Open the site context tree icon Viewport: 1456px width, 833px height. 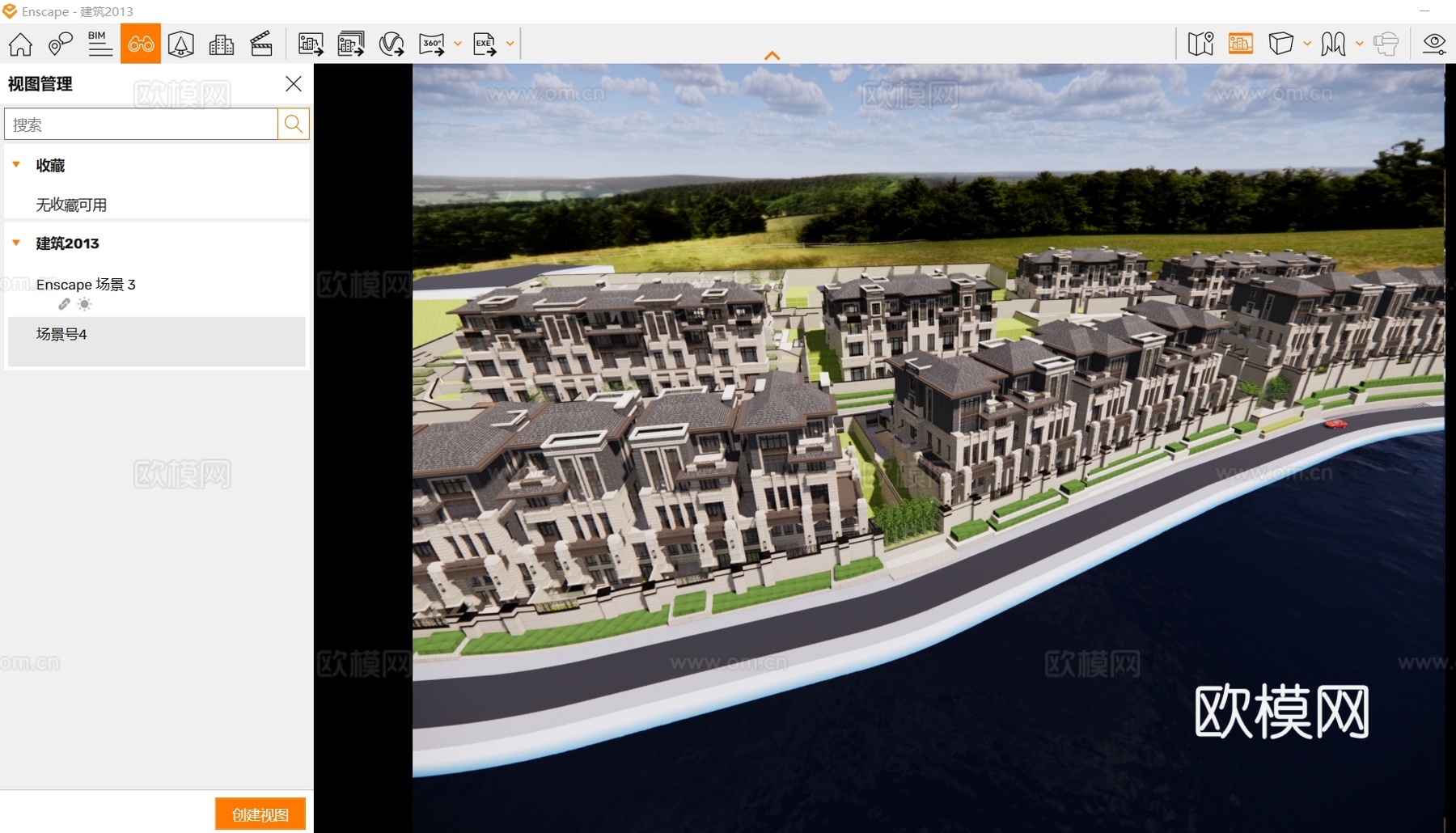180,44
